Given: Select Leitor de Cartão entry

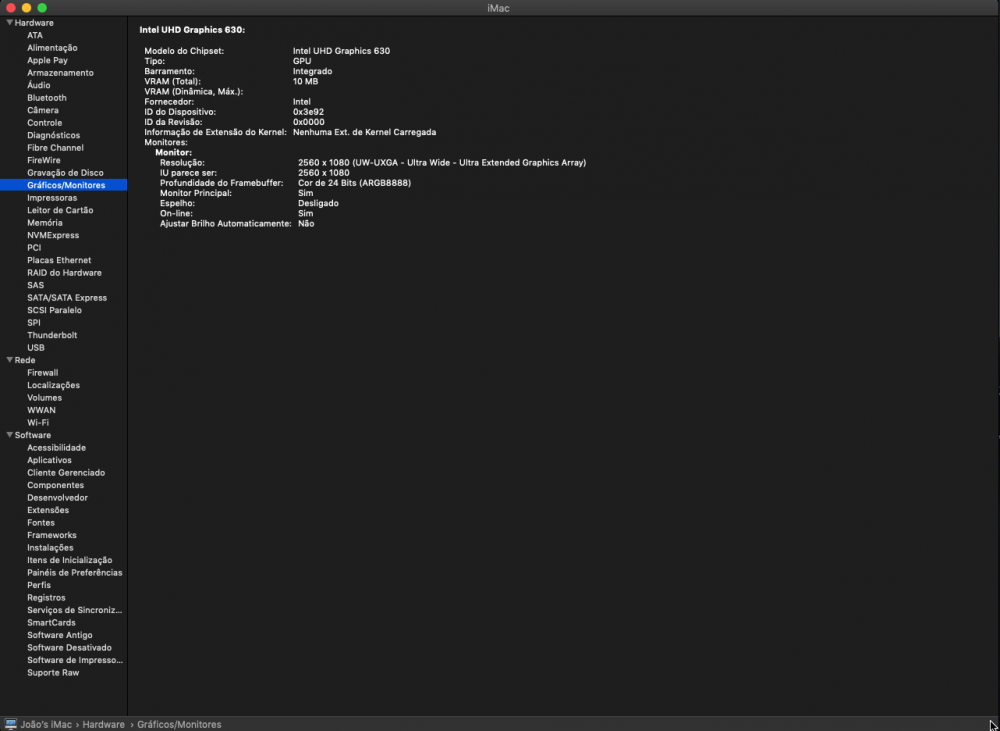Looking at the screenshot, I should click(60, 210).
